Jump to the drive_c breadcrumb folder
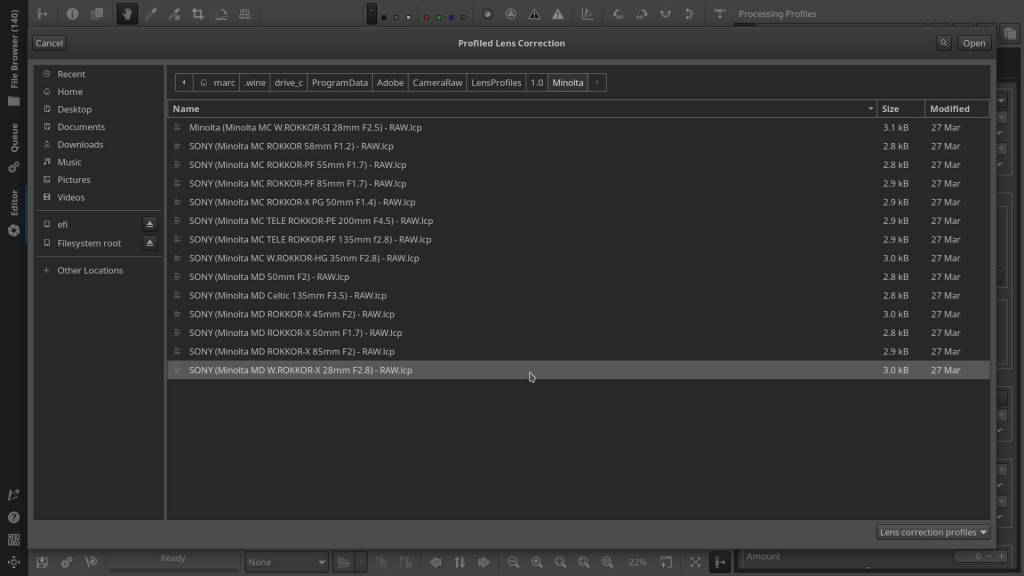 click(289, 82)
